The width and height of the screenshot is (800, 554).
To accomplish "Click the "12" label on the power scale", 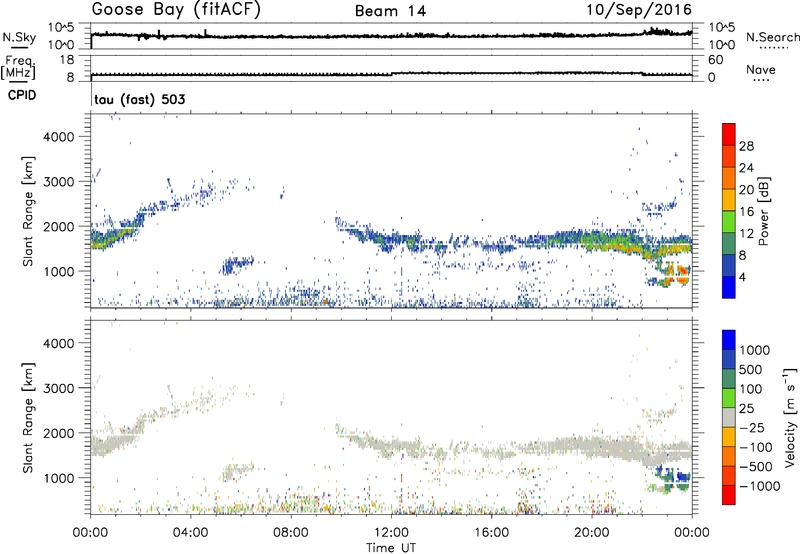I will coord(746,234).
